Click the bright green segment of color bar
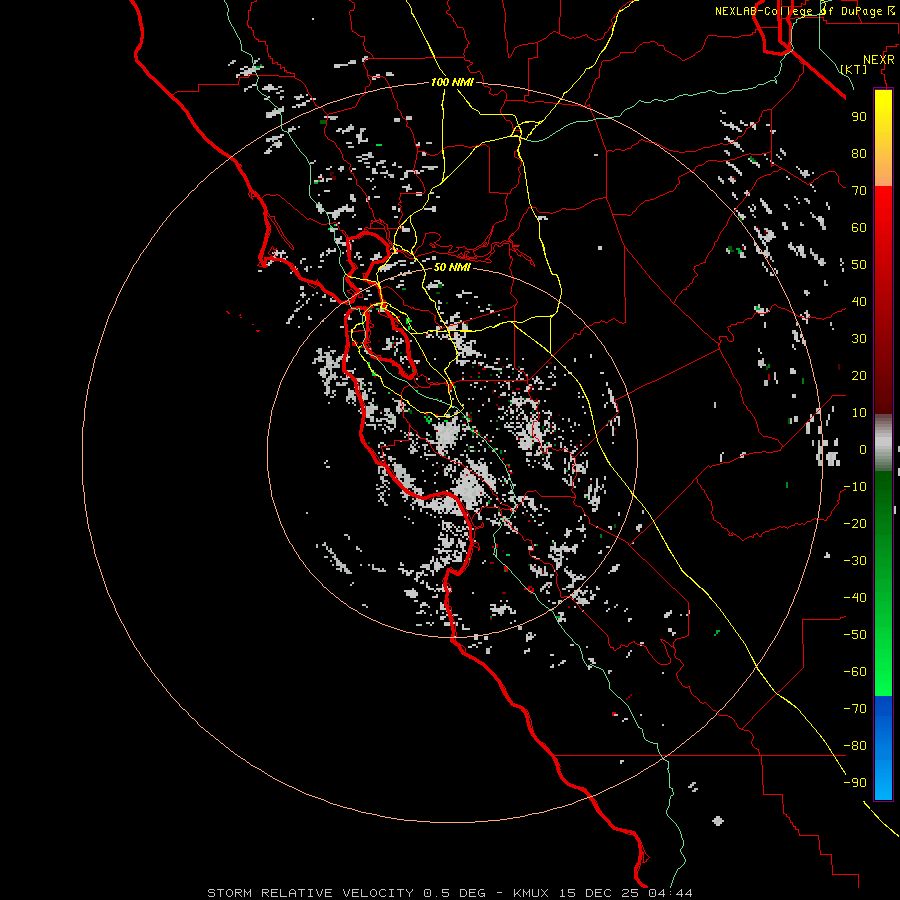The height and width of the screenshot is (900, 900). tap(883, 660)
